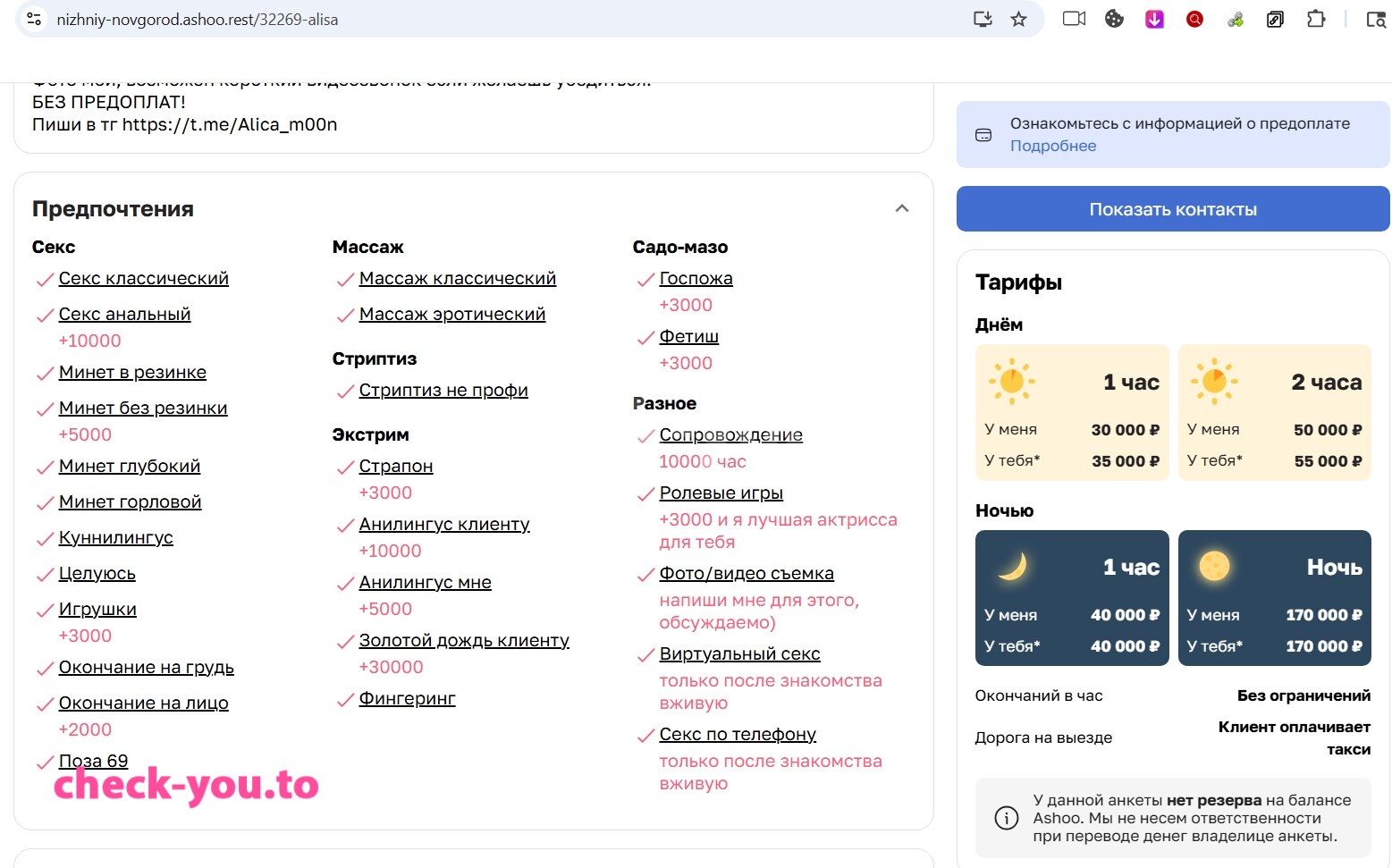This screenshot has width=1392, height=868.
Task: Click the cookie extension icon
Action: (1114, 19)
